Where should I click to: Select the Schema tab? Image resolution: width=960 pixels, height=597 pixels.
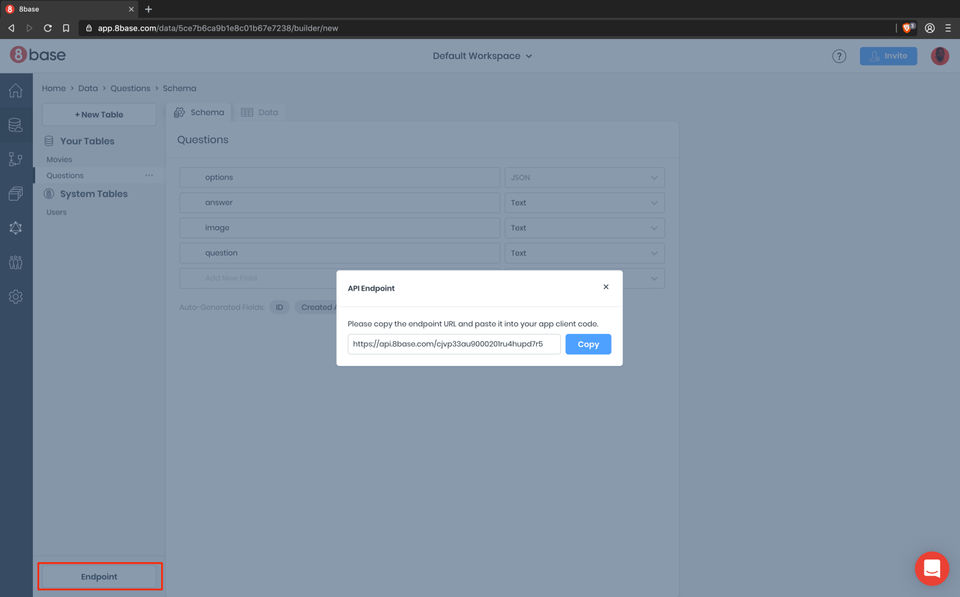[x=200, y=113]
